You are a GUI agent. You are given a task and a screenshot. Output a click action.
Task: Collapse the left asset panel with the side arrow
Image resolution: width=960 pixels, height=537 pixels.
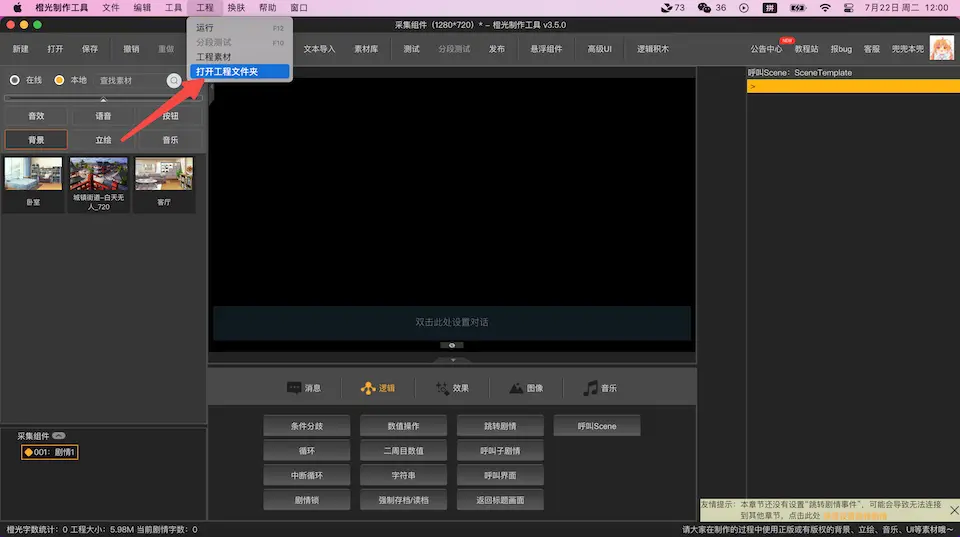[211, 87]
